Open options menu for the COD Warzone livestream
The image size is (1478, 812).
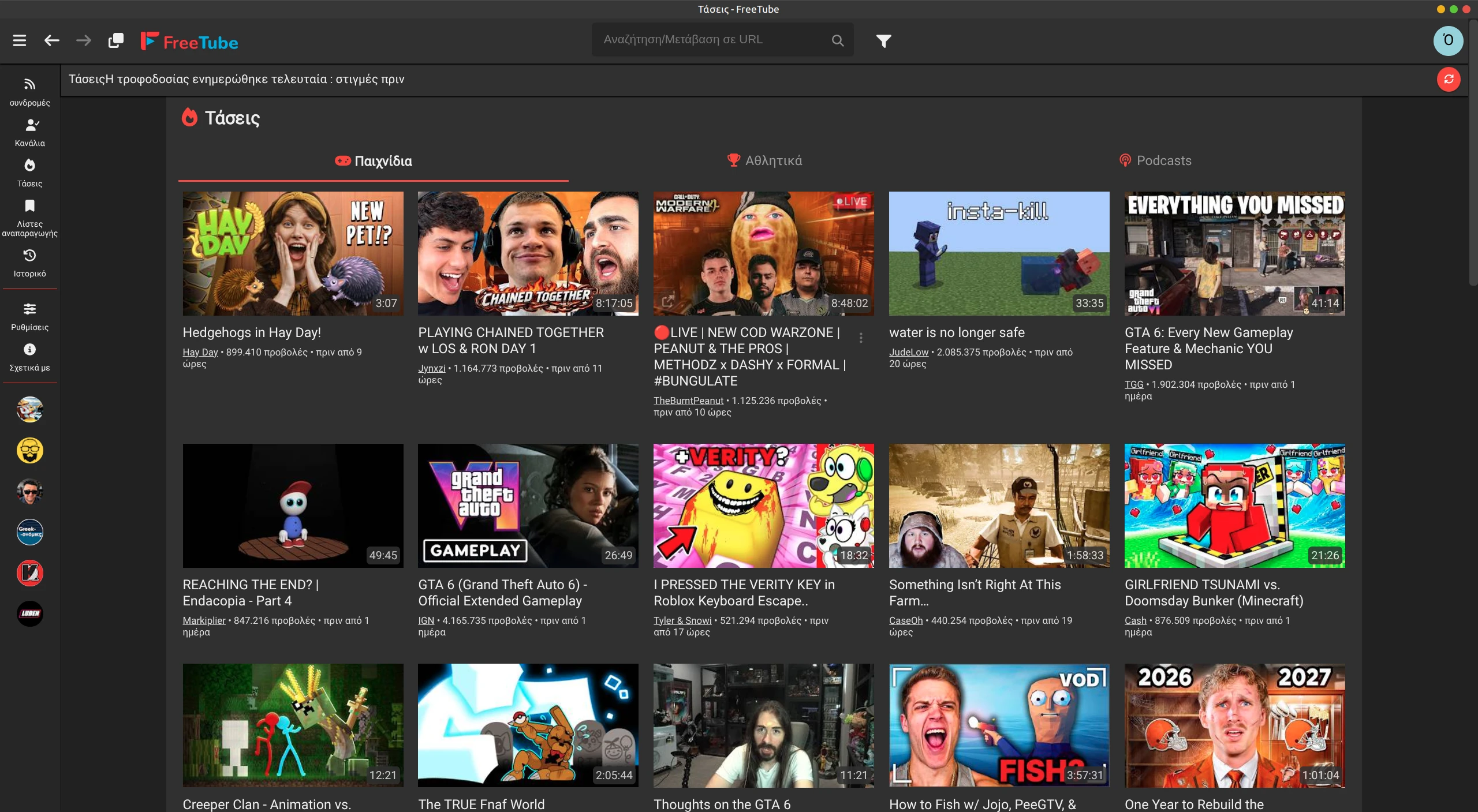pyautogui.click(x=861, y=338)
